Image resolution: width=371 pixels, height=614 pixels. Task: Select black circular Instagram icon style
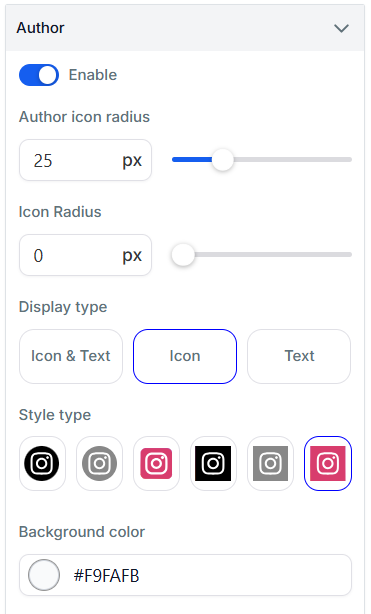(42, 463)
